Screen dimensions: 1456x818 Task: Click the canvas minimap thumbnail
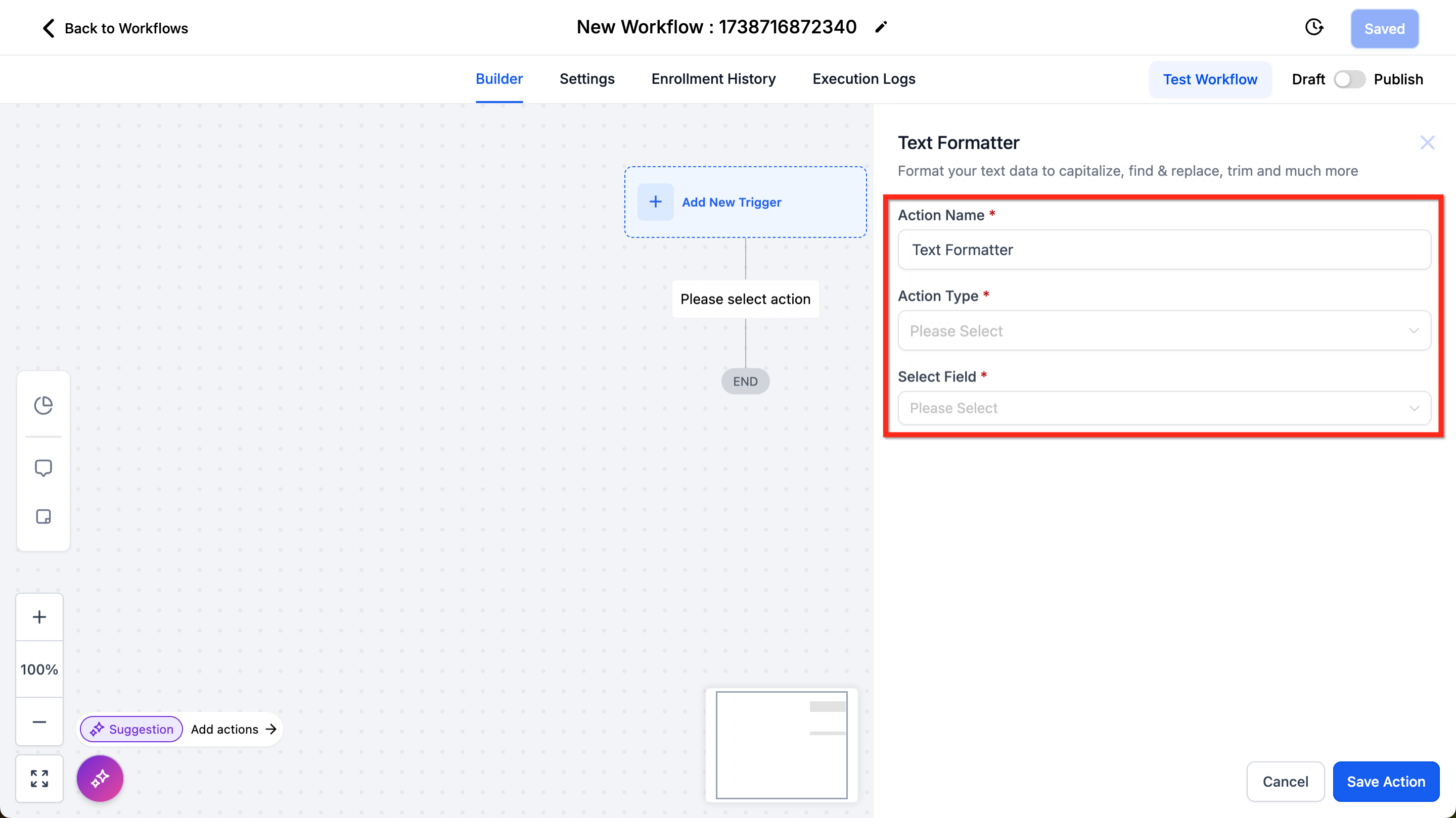[781, 745]
